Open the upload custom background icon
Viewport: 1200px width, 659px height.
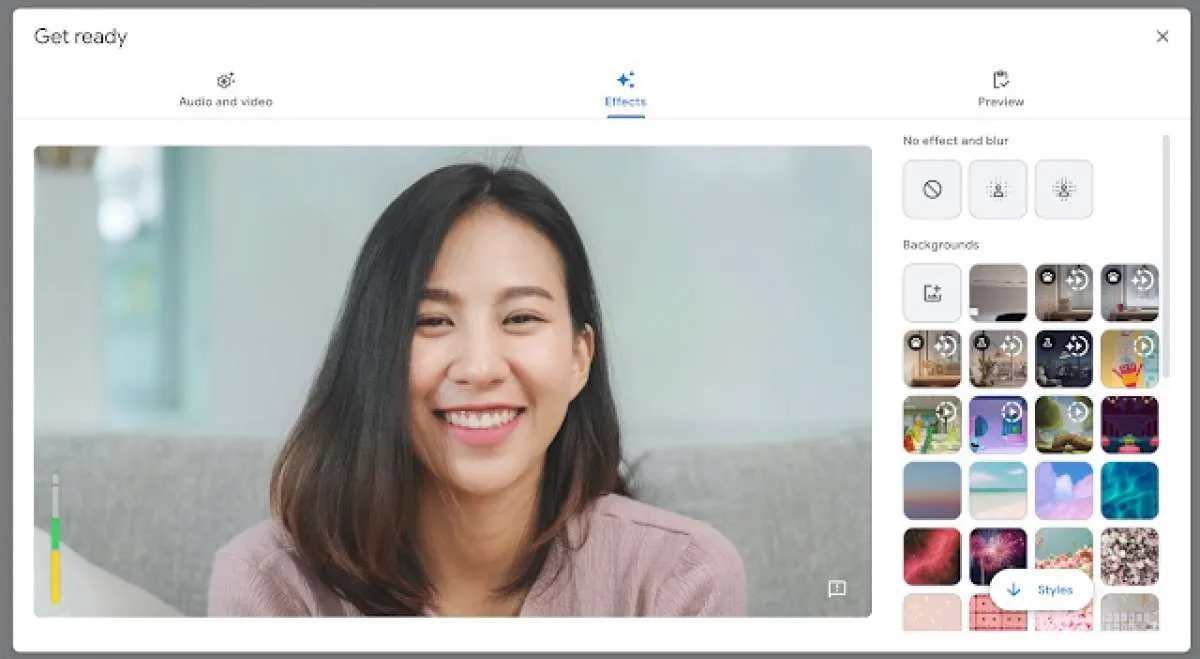931,293
